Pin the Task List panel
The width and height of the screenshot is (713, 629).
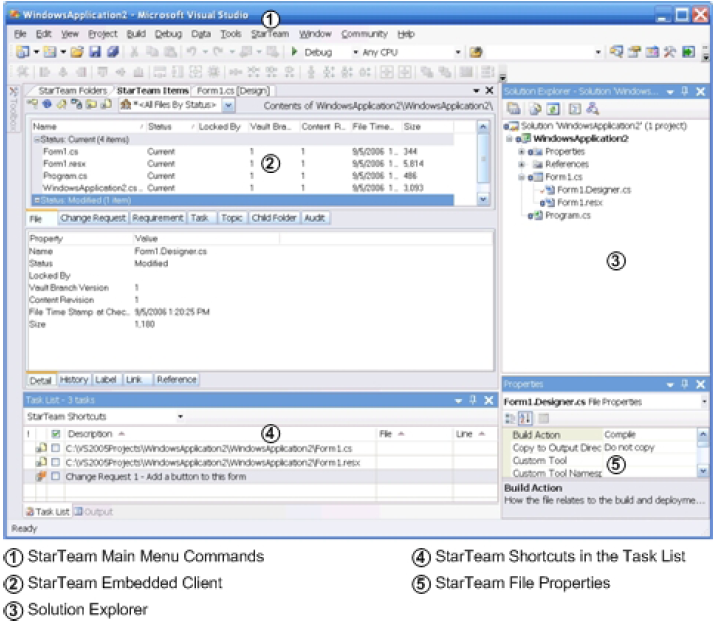472,400
